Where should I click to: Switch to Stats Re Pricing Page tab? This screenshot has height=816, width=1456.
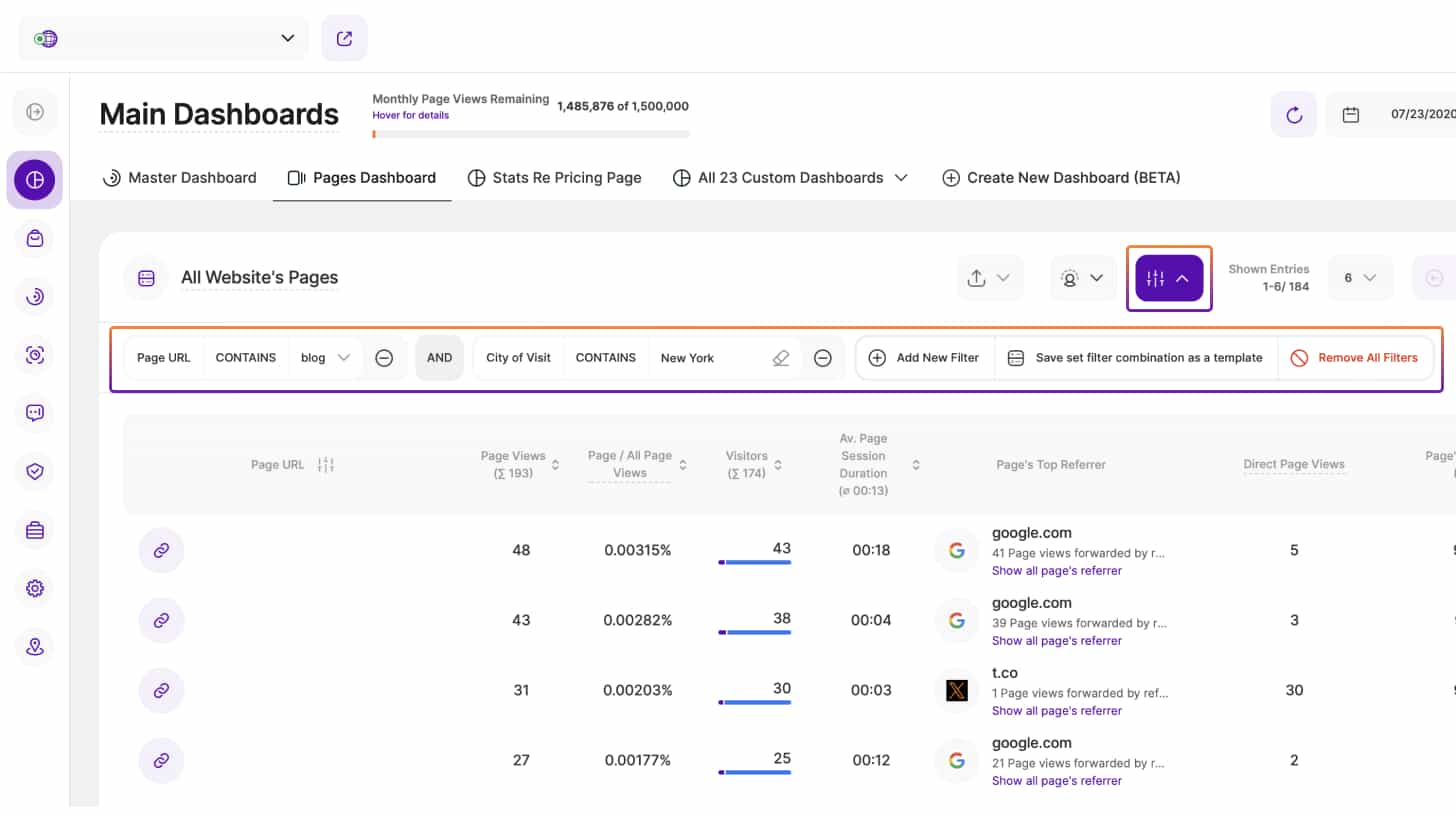point(555,178)
